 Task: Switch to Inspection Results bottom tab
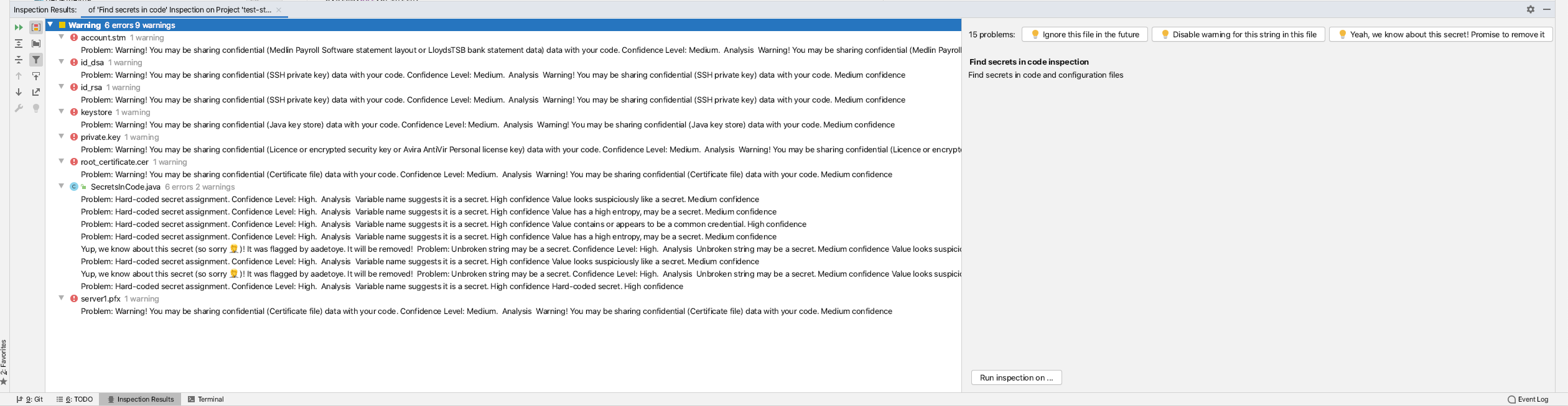(x=141, y=399)
